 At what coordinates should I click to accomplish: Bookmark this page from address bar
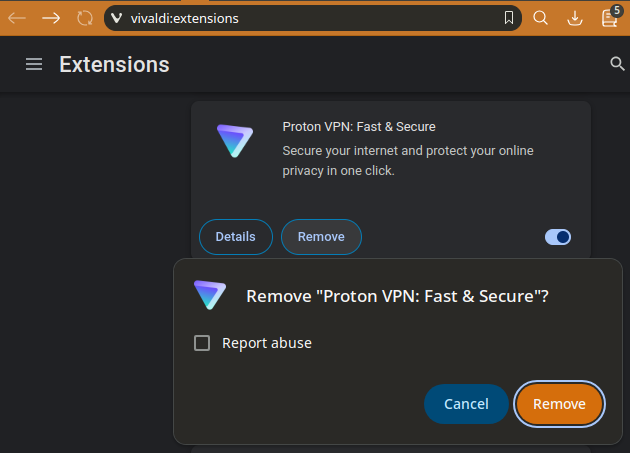[x=509, y=18]
